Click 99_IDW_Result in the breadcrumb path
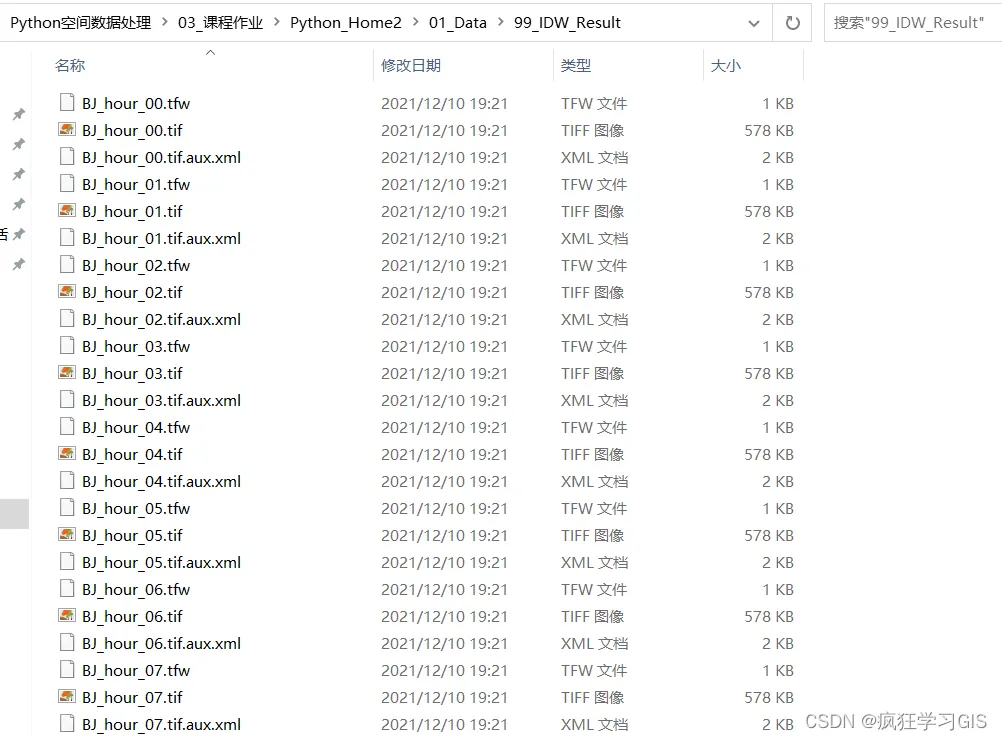Screen dimensions: 1002x740 567,22
